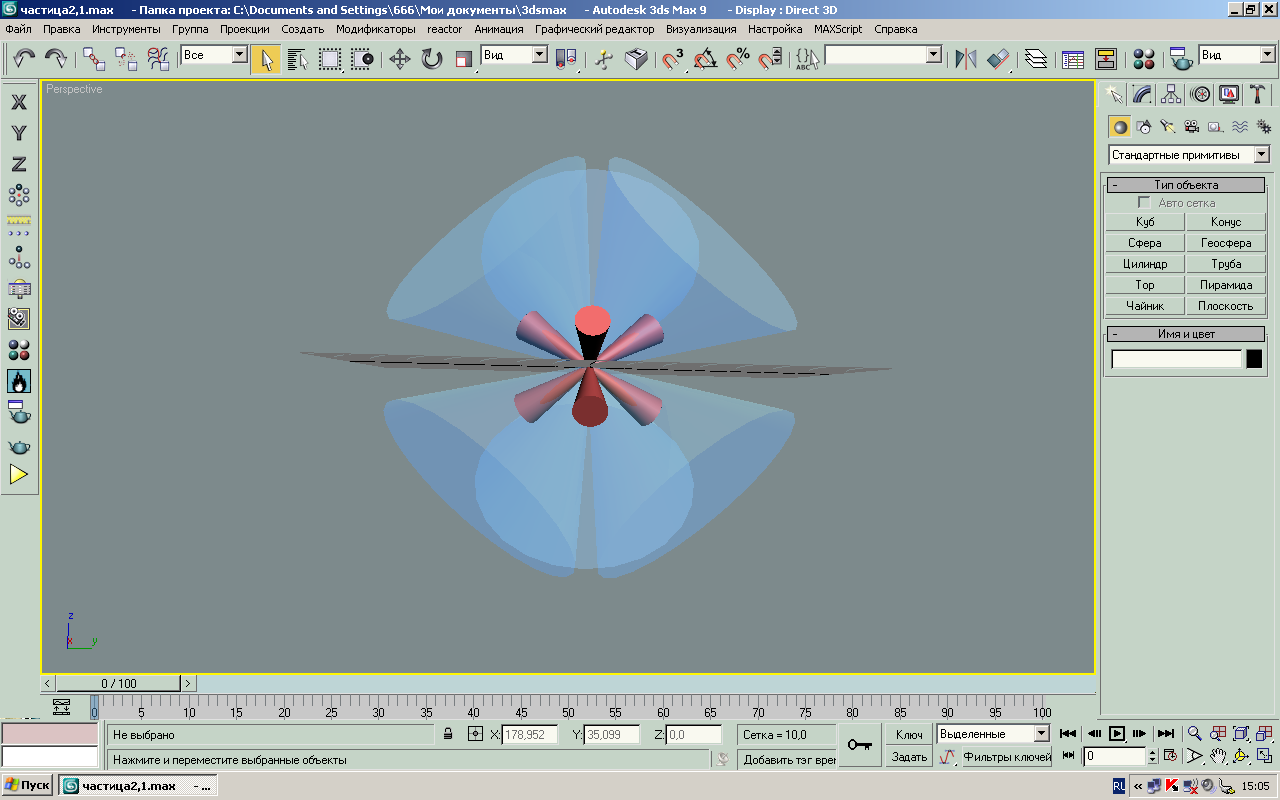Activate the Select Object arrow tool
Screen dimensions: 1280x800
[266, 59]
